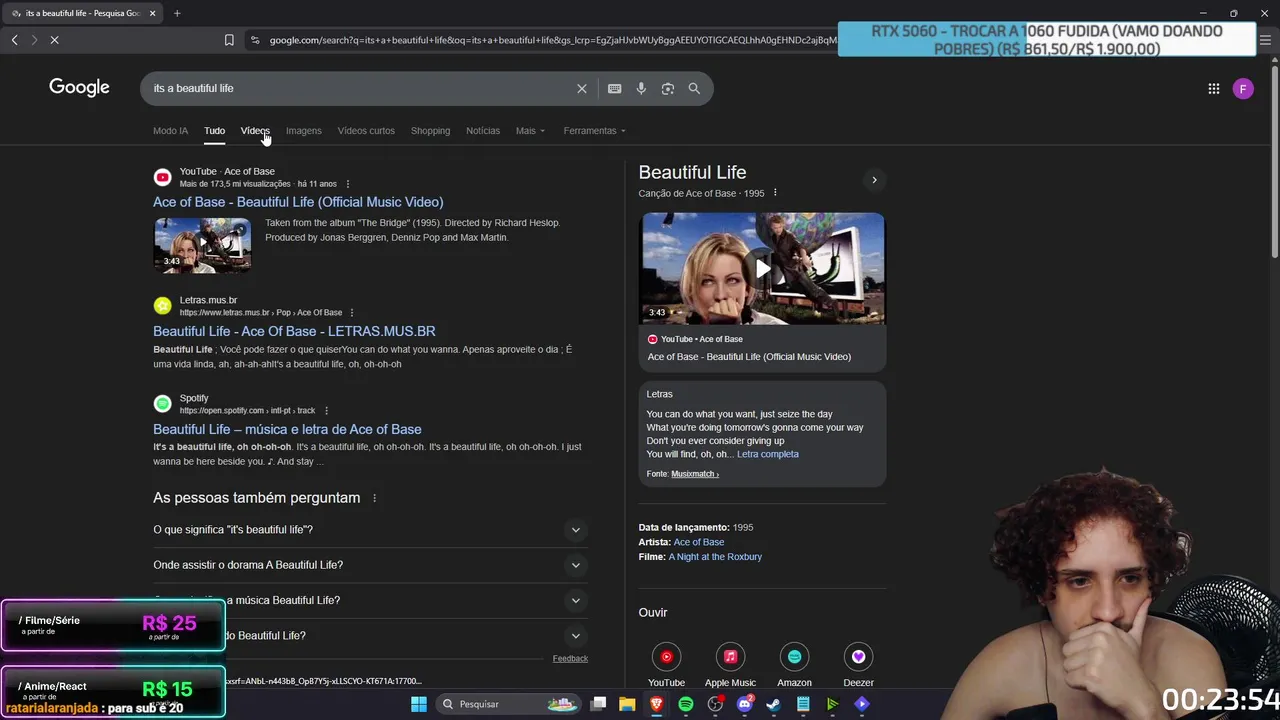Listen on Amazon in Ouvir section
The height and width of the screenshot is (720, 1280).
[794, 666]
